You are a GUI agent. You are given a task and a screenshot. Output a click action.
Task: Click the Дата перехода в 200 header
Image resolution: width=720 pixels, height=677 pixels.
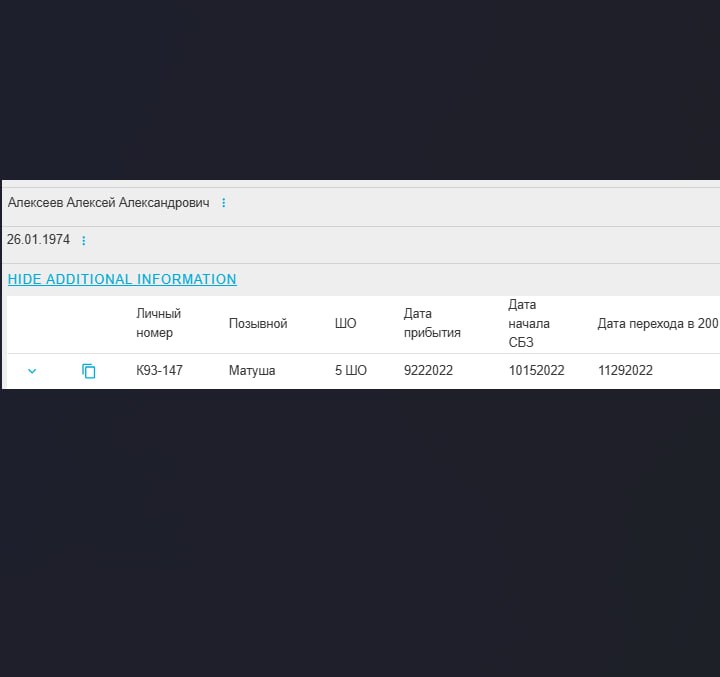657,324
